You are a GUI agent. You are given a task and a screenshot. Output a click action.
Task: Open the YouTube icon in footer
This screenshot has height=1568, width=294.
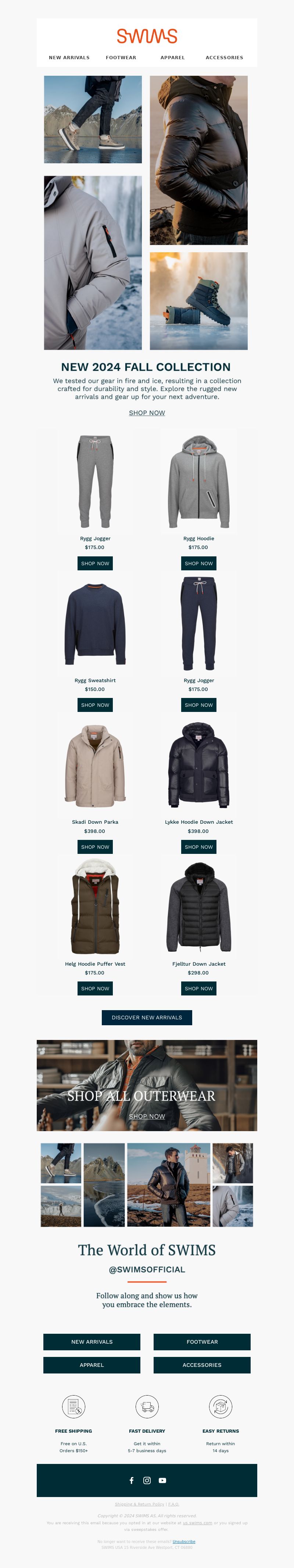coord(162,1480)
